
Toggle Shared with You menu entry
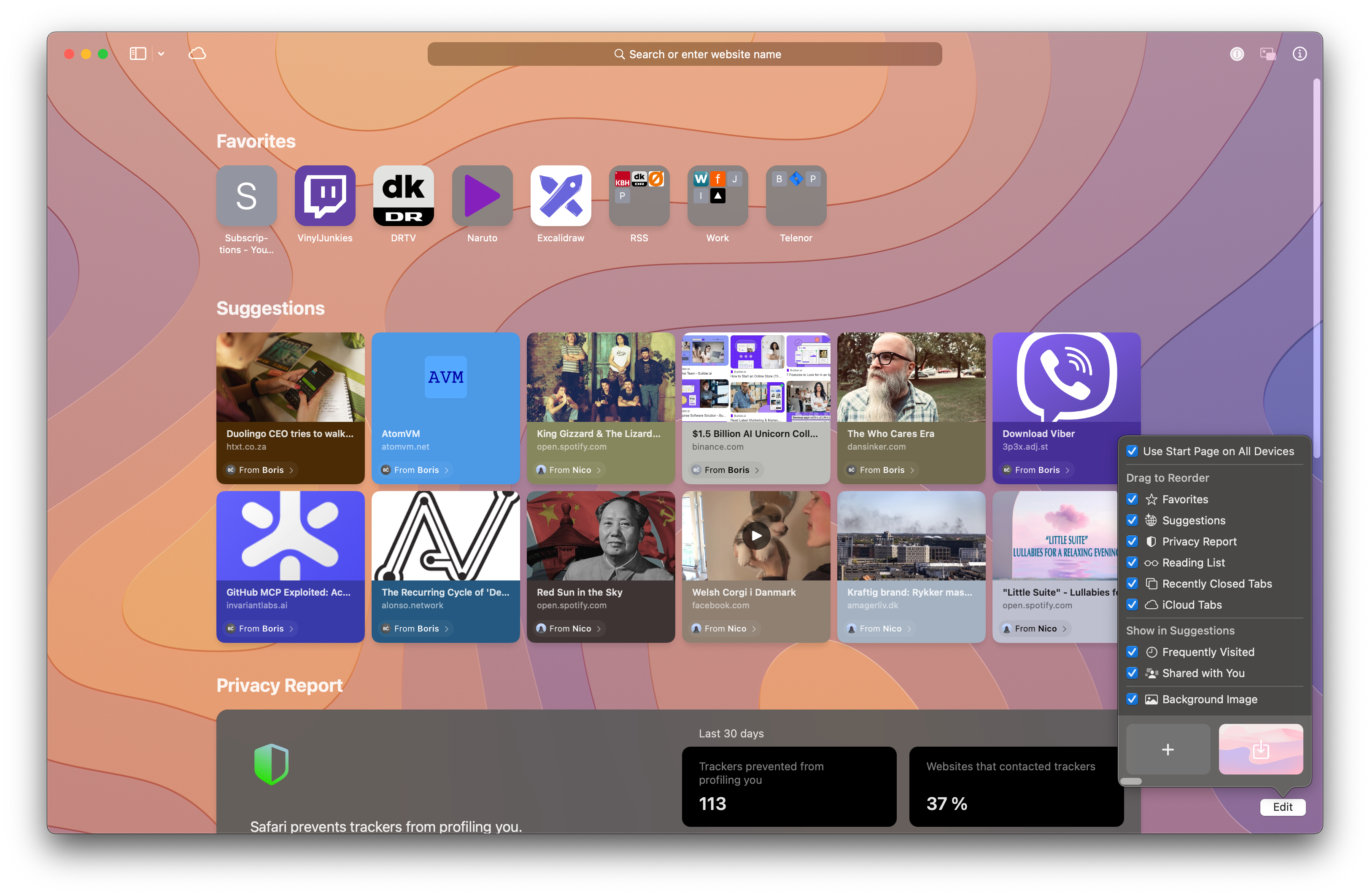(1132, 673)
